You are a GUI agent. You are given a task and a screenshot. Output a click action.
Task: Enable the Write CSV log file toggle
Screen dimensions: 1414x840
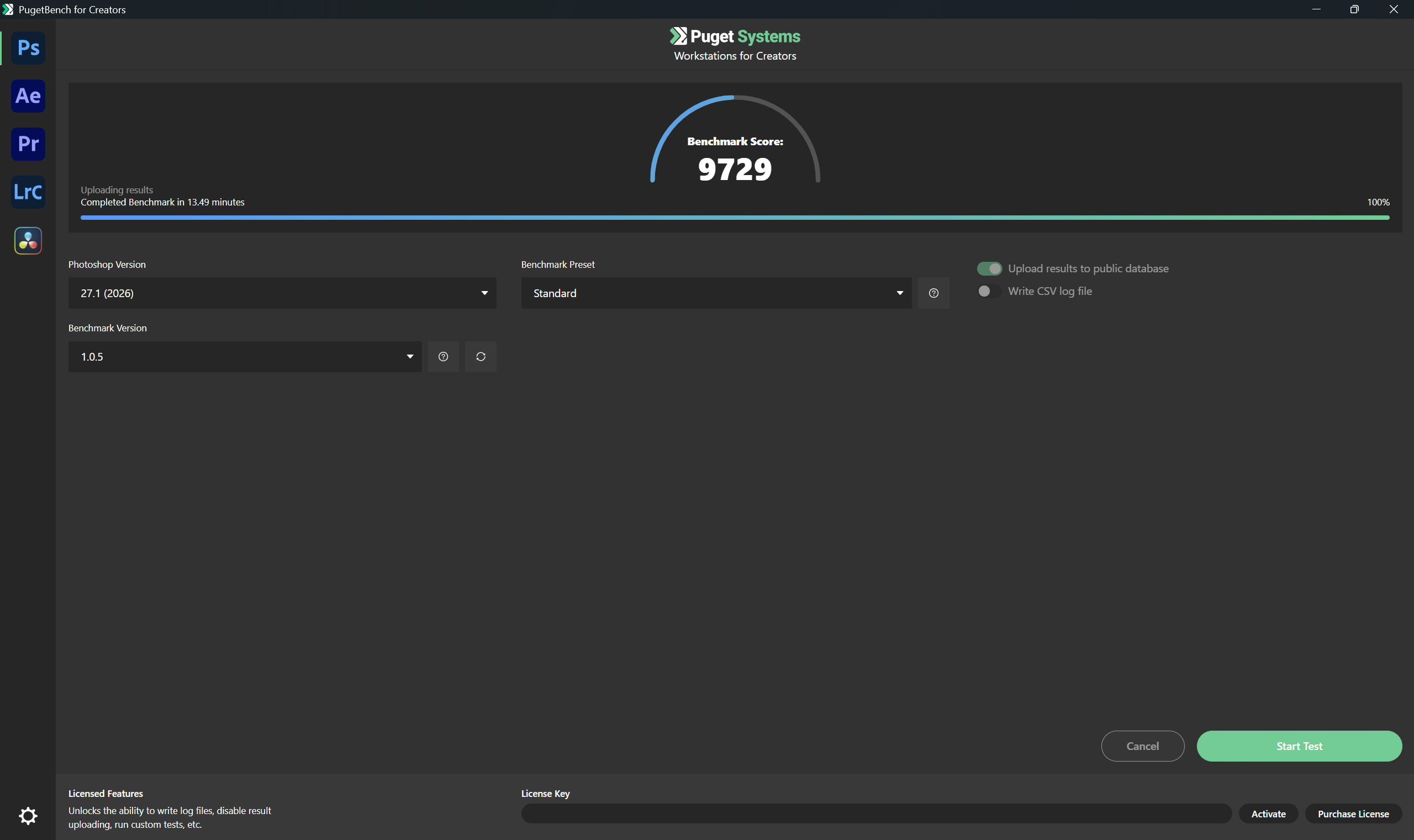click(x=989, y=291)
